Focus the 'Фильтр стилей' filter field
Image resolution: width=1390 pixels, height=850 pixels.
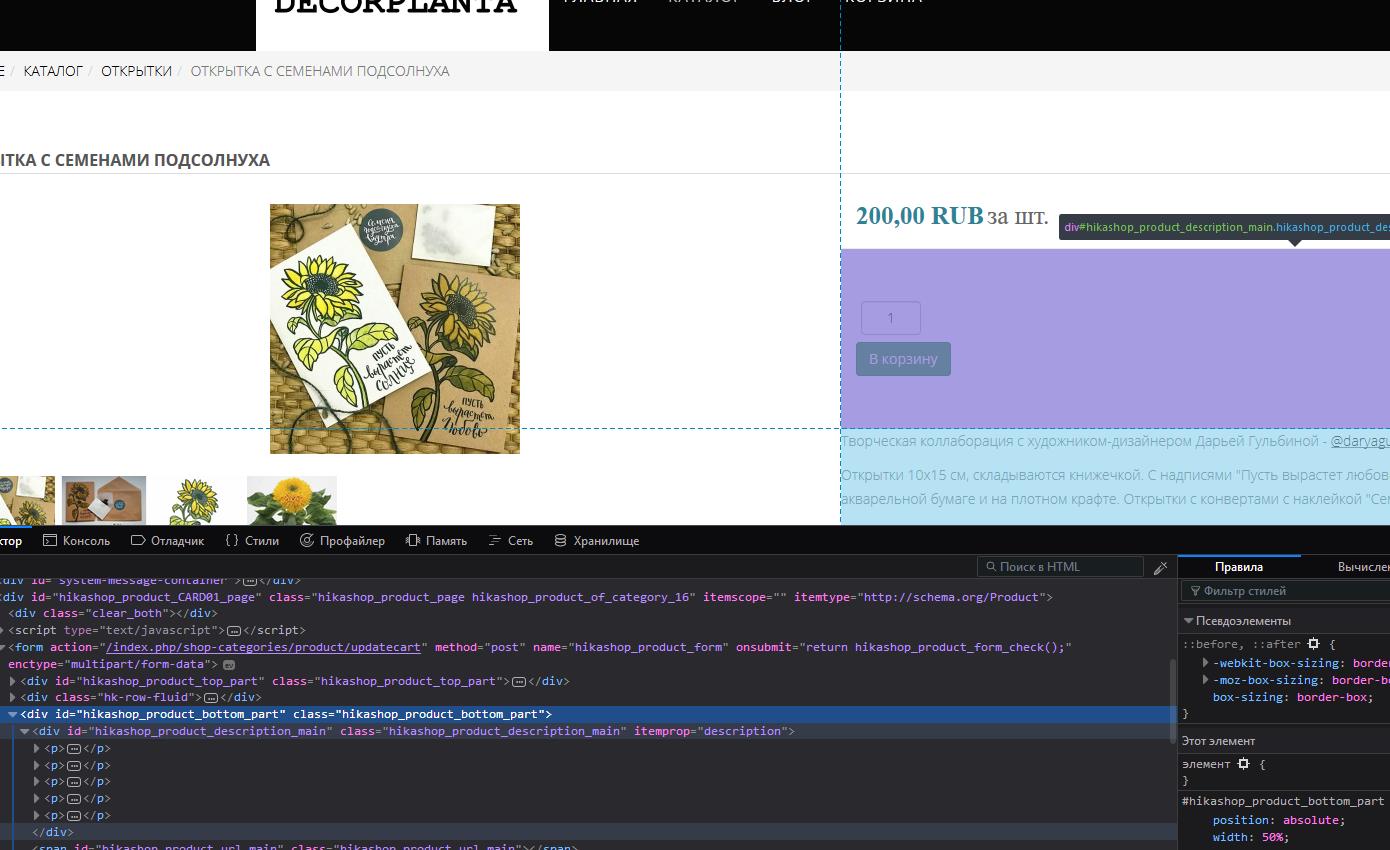[x=1285, y=591]
